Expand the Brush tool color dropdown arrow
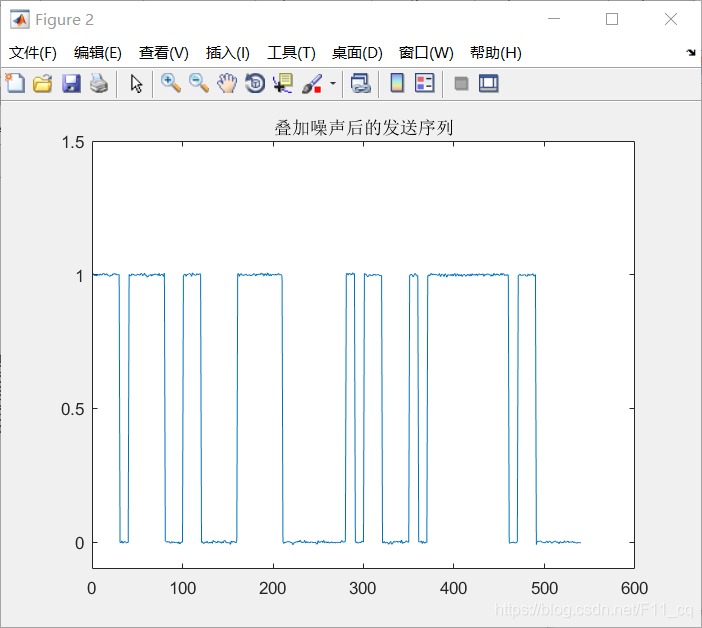Image resolution: width=702 pixels, height=628 pixels. [333, 83]
